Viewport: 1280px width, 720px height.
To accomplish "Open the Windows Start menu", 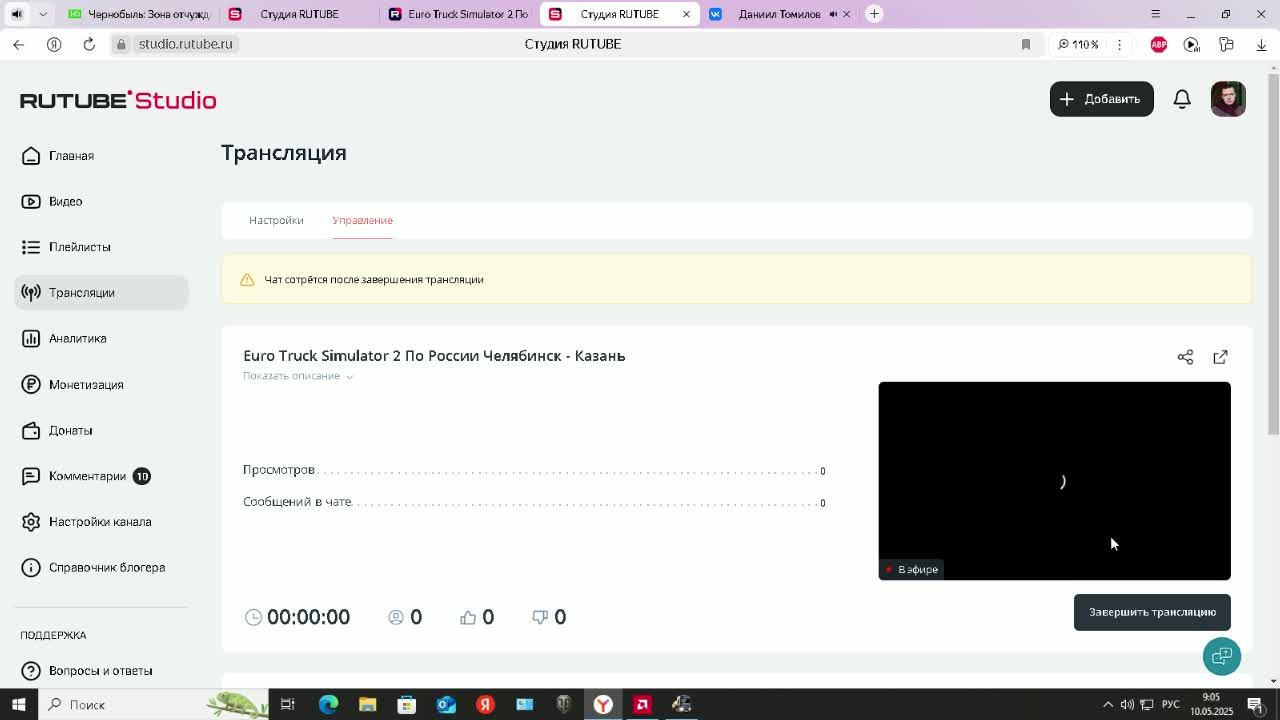I will 18,704.
